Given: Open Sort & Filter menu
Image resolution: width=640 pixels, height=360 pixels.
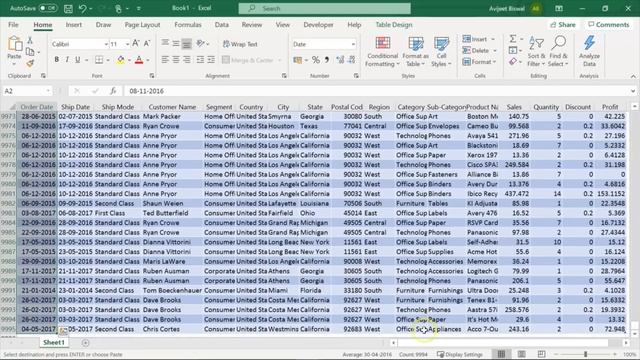Looking at the screenshot, I should point(536,52).
